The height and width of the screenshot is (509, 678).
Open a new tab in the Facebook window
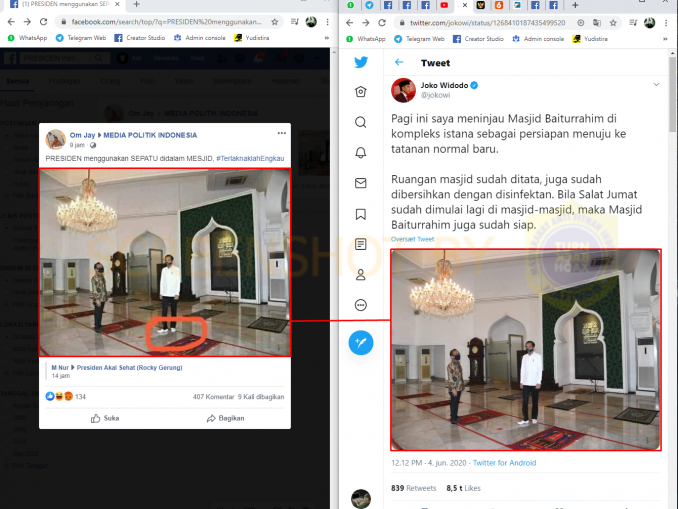pyautogui.click(x=136, y=4)
